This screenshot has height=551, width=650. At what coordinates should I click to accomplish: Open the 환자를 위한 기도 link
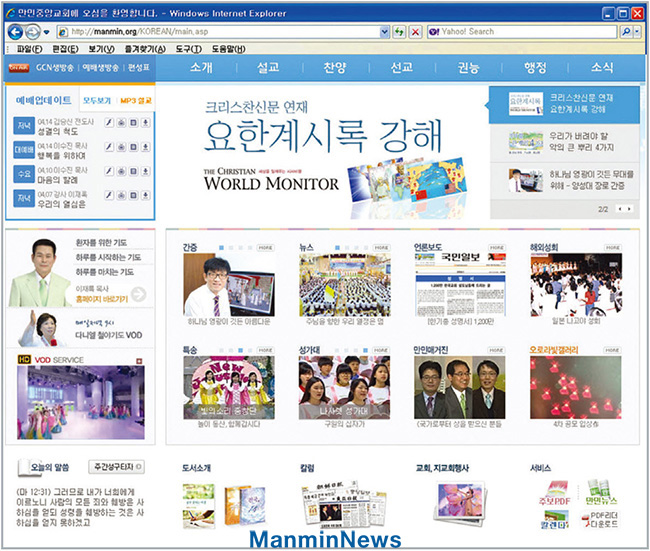pyautogui.click(x=101, y=243)
